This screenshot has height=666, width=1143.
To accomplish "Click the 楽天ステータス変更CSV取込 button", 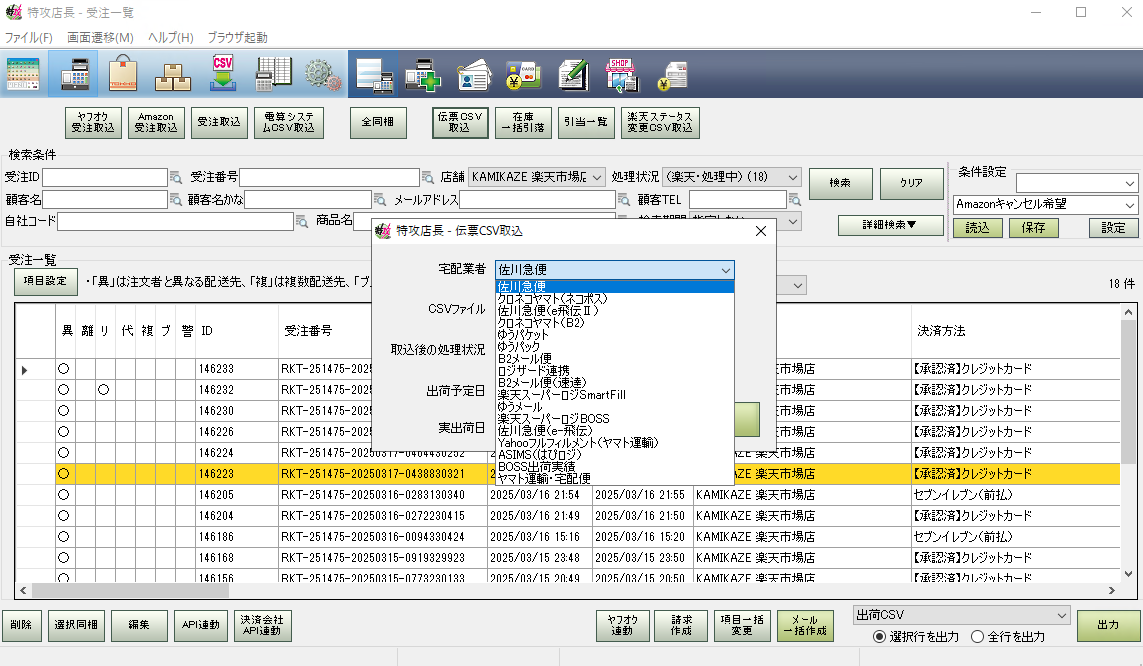I will click(x=660, y=122).
